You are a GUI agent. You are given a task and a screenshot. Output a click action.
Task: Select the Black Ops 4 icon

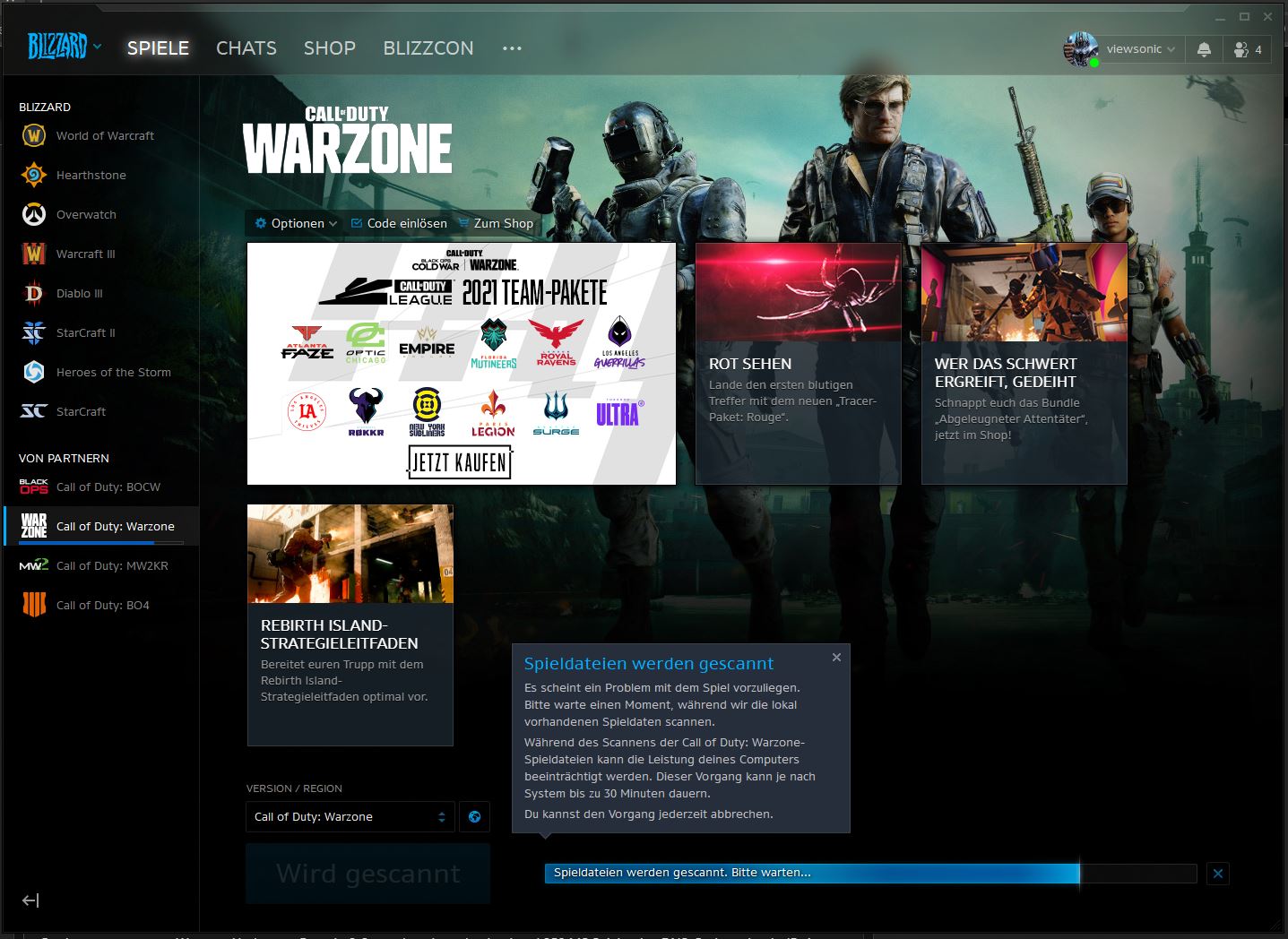coord(34,605)
